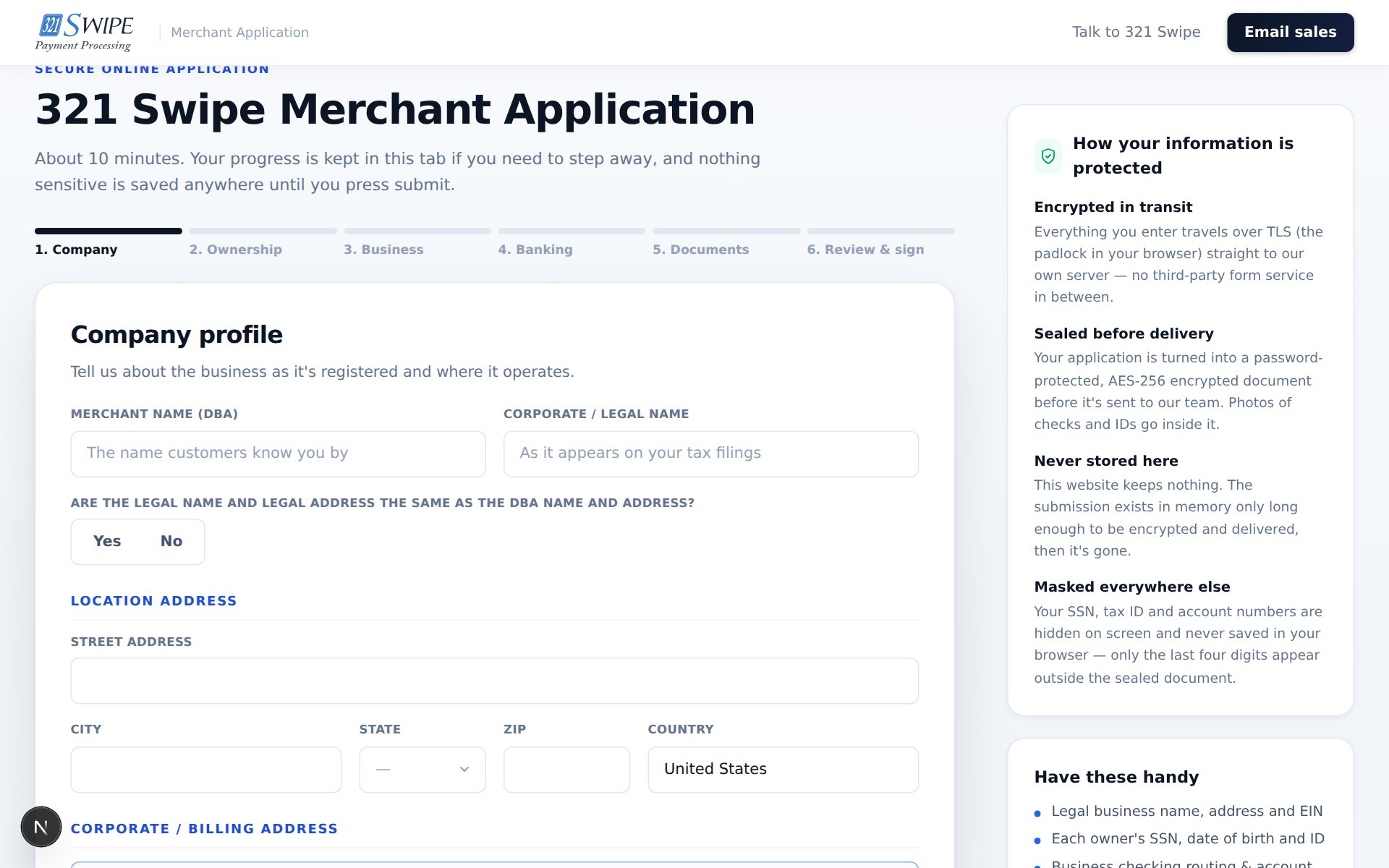Viewport: 1389px width, 868px height.
Task: Select No for same legal name
Action: 171,541
